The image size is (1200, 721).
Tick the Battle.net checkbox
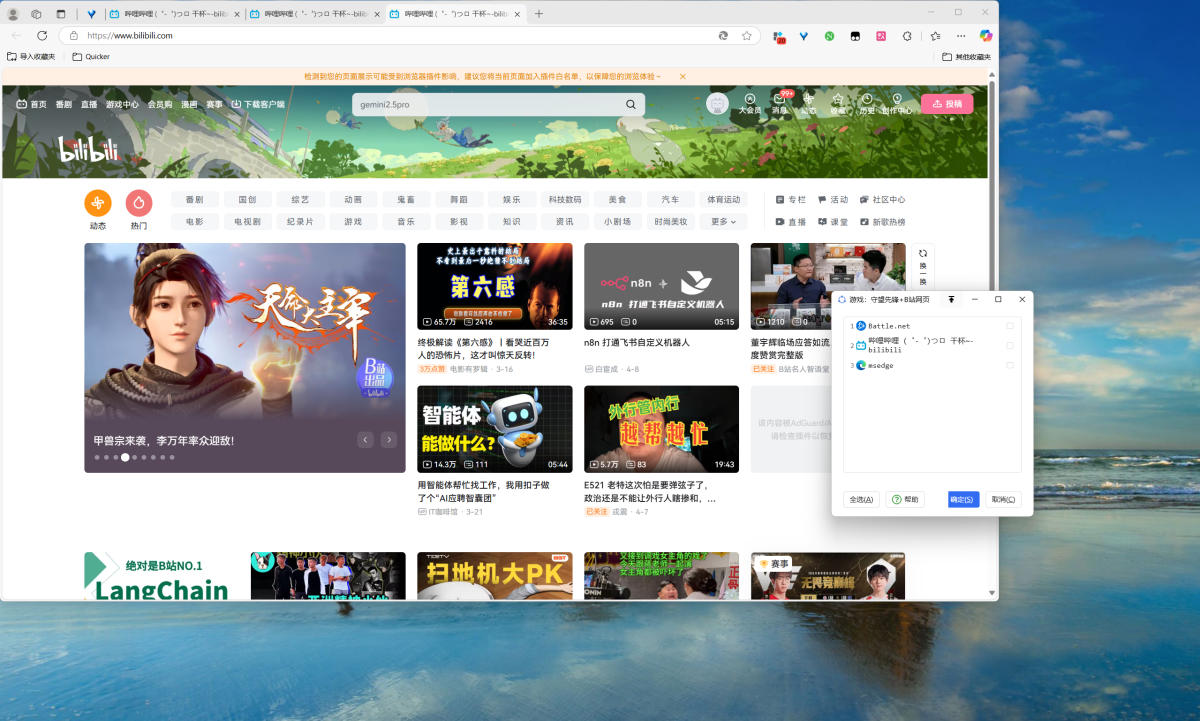point(1010,326)
